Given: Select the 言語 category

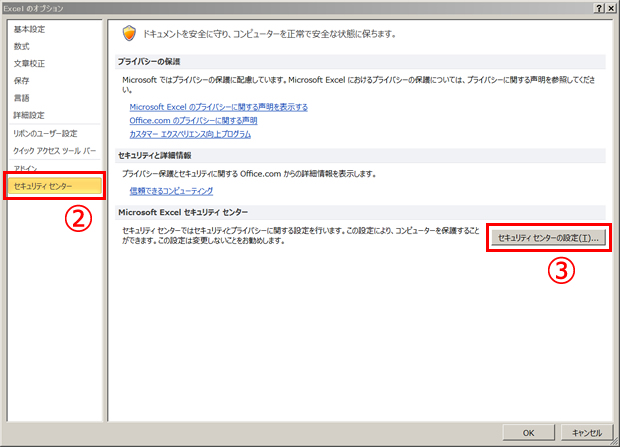Looking at the screenshot, I should tap(21, 98).
